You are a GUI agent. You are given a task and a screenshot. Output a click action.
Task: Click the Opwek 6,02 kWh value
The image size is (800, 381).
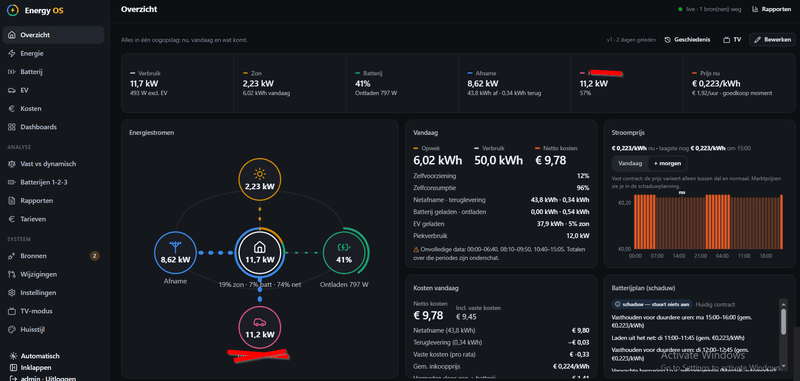coord(437,161)
